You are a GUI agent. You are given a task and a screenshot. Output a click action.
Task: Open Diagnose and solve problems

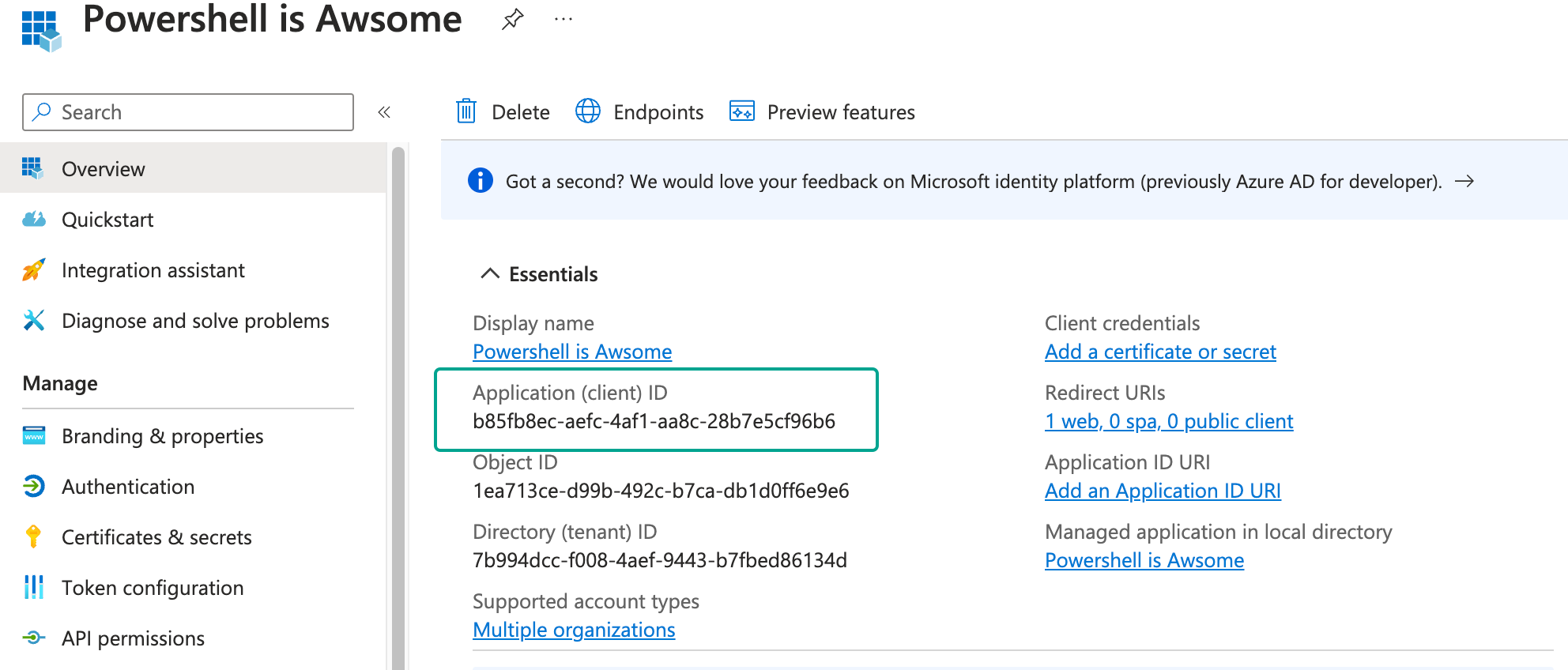click(195, 321)
